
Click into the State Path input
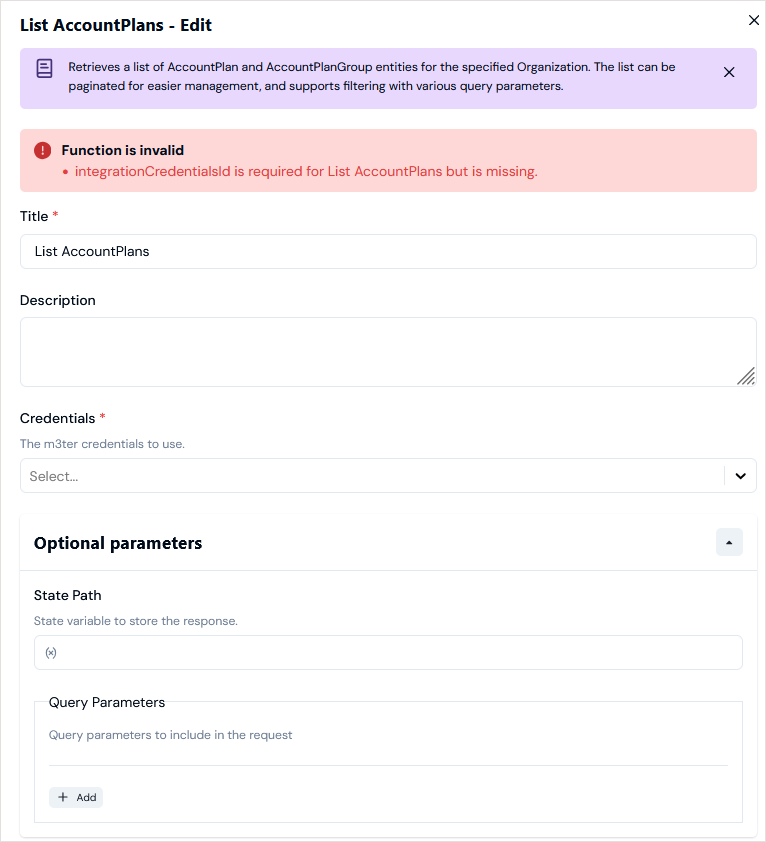(x=388, y=652)
